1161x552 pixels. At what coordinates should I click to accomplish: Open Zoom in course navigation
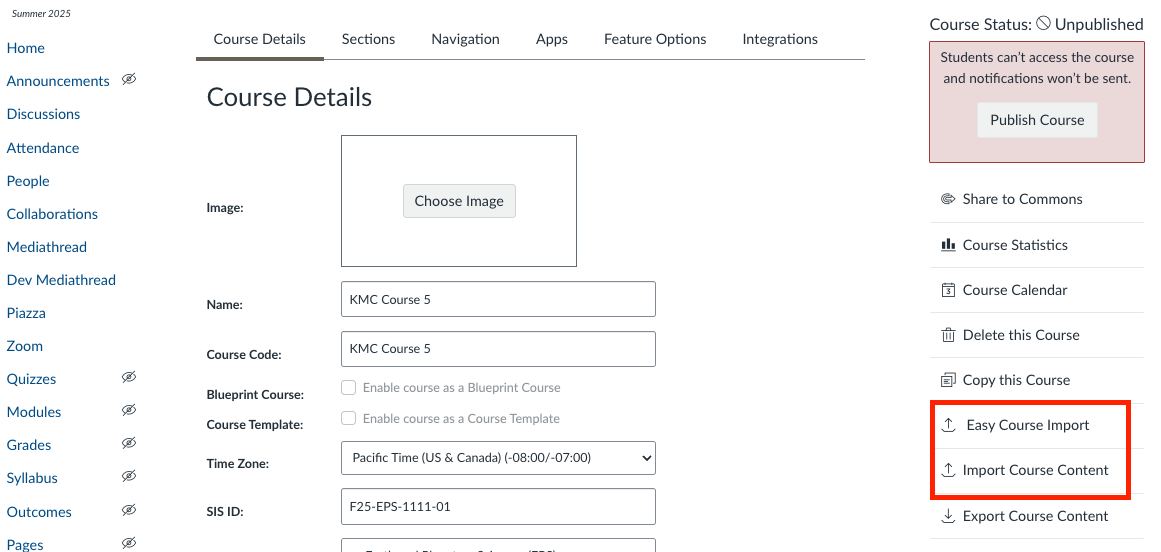(24, 346)
